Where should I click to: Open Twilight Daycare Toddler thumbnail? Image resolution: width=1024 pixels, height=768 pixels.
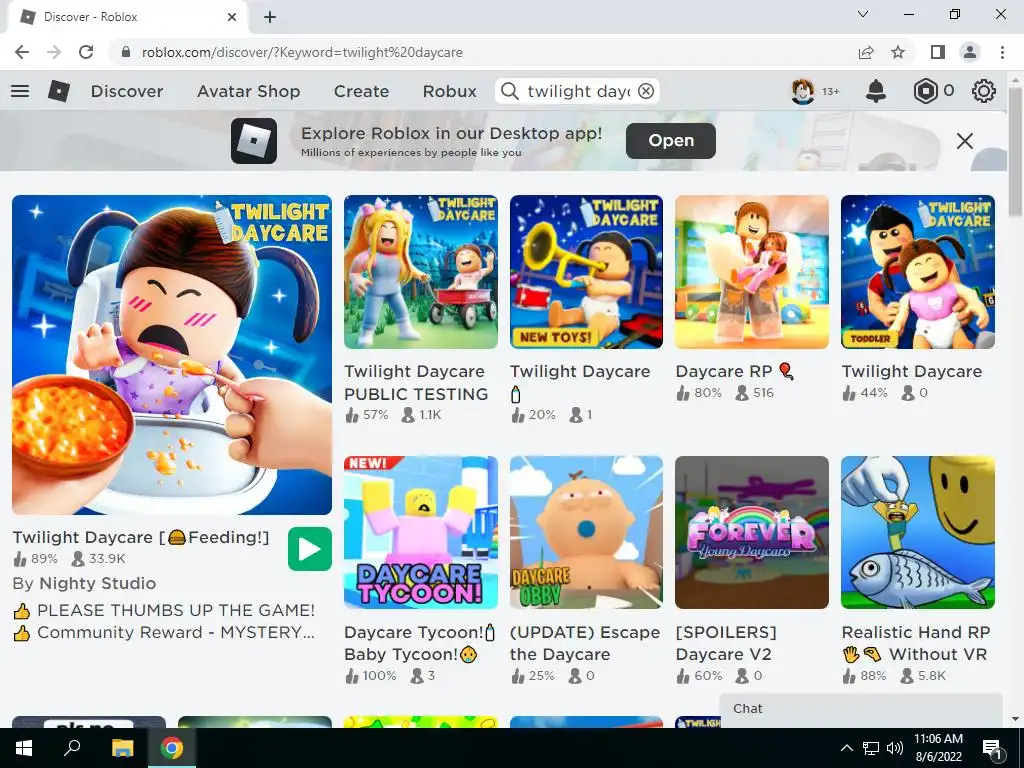[918, 272]
